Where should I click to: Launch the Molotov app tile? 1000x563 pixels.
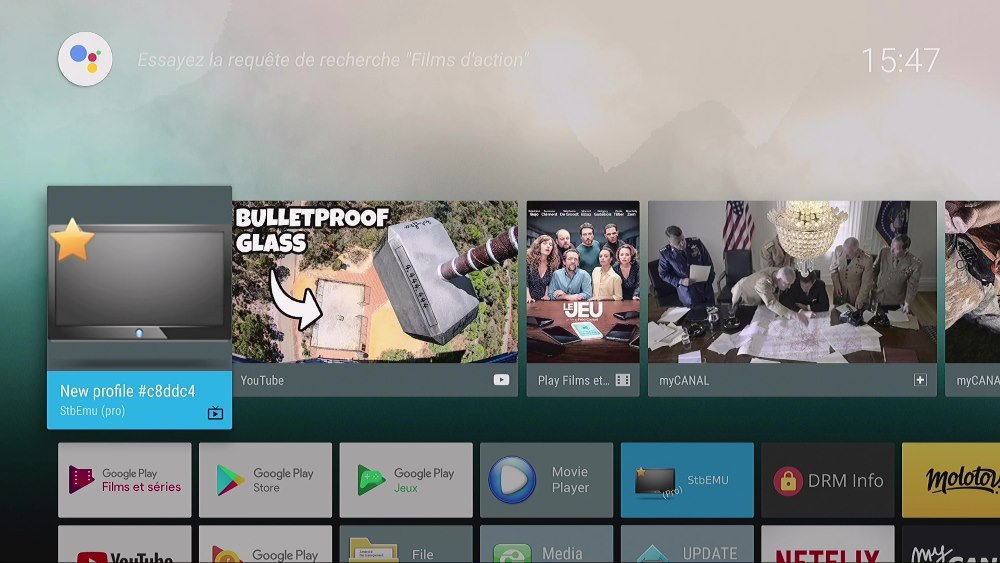pyautogui.click(x=951, y=480)
